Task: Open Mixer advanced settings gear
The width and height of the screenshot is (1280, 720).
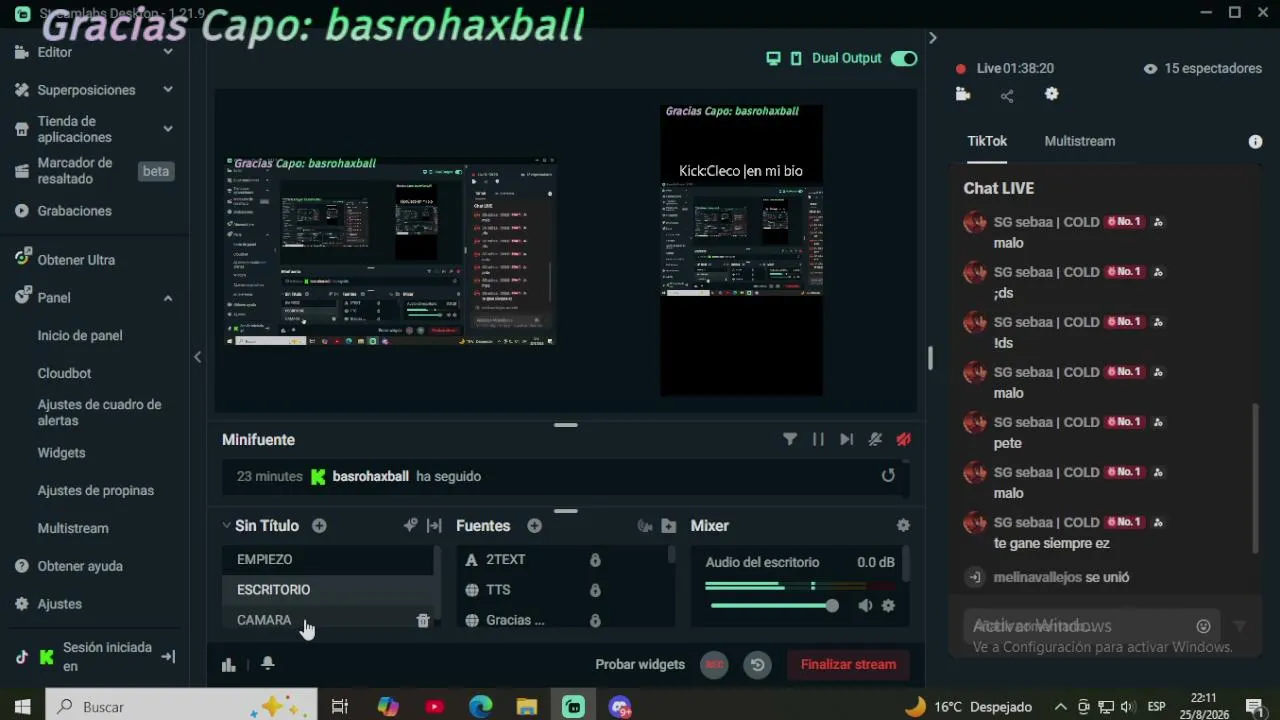Action: (903, 526)
